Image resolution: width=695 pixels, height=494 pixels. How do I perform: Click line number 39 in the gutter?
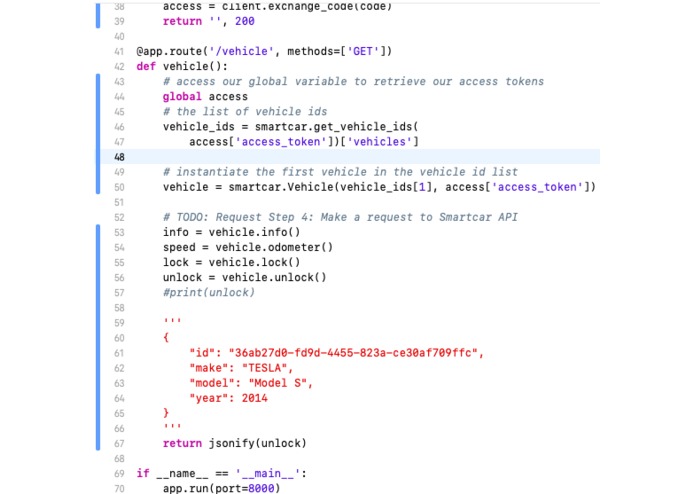click(119, 21)
